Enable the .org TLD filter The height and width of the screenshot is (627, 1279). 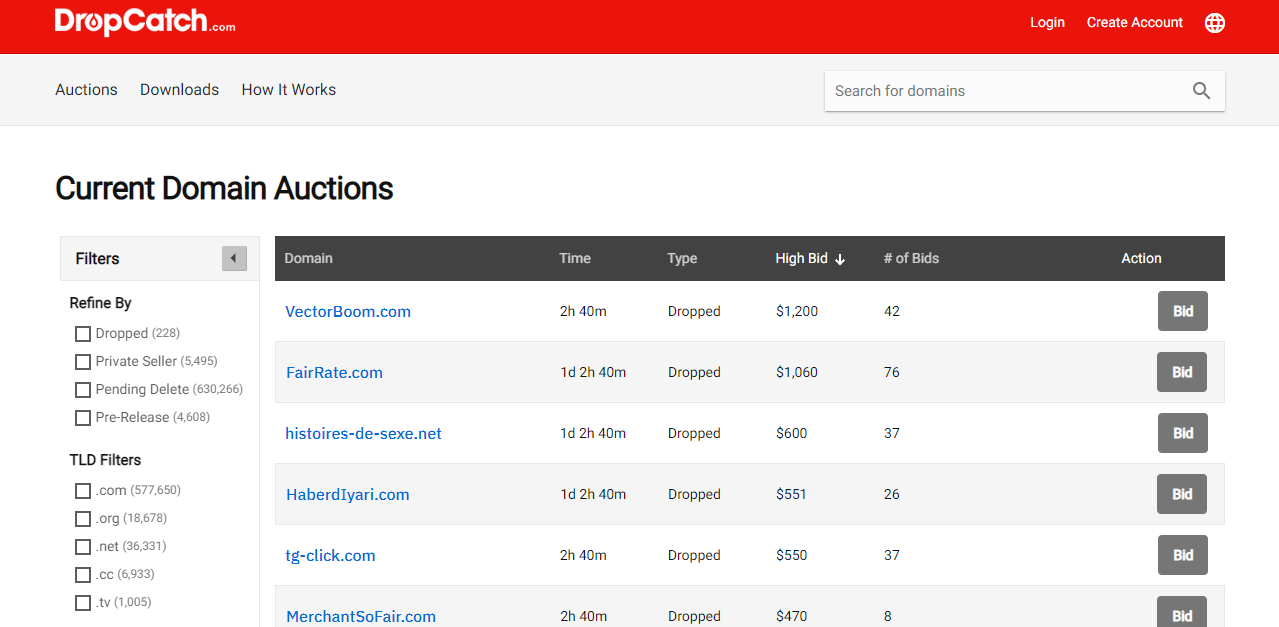pyautogui.click(x=83, y=519)
